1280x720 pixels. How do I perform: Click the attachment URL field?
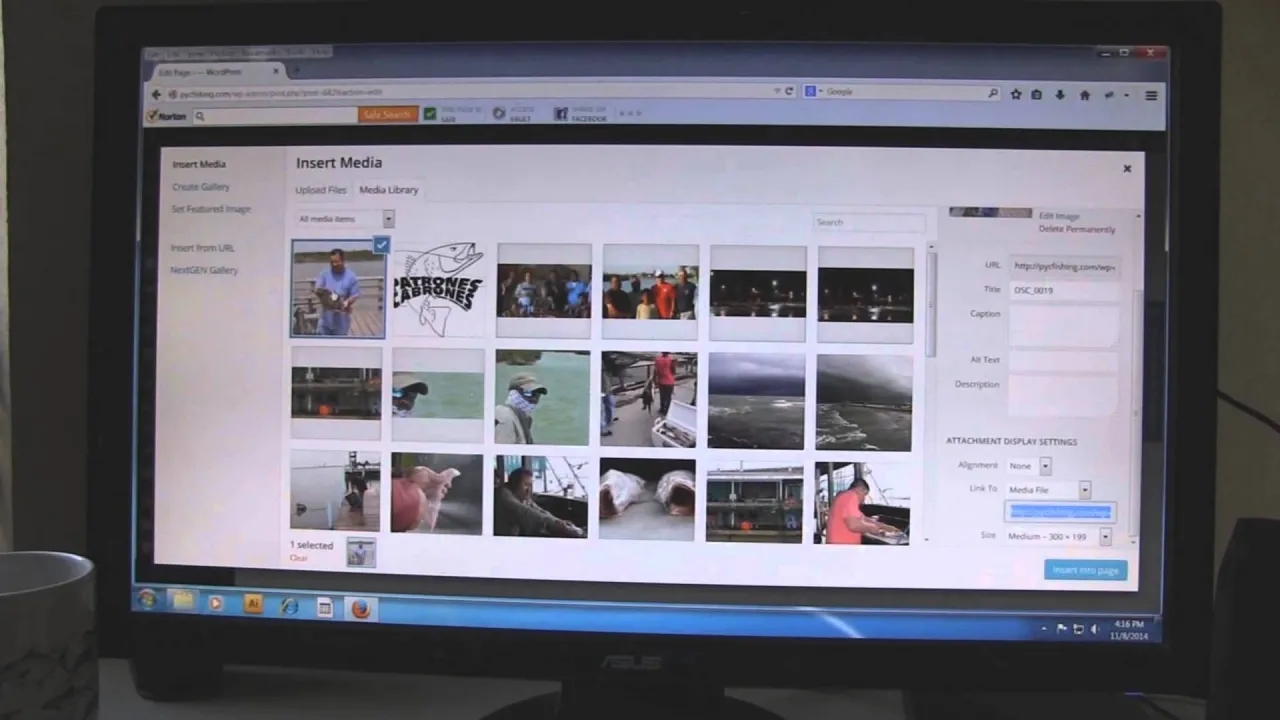point(1064,266)
